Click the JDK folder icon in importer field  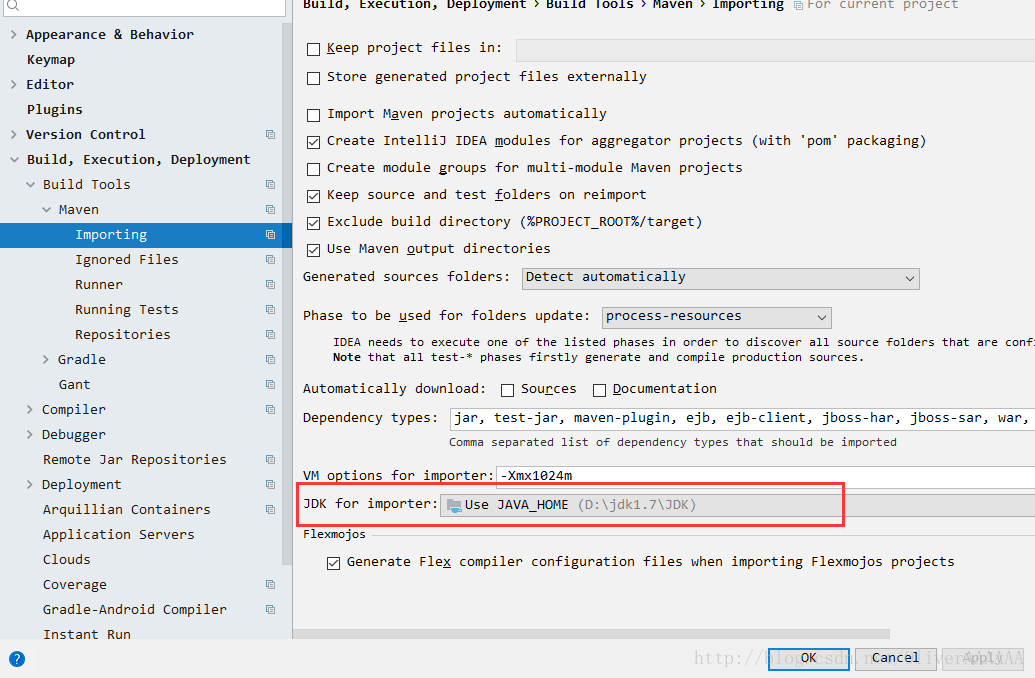pyautogui.click(x=454, y=506)
